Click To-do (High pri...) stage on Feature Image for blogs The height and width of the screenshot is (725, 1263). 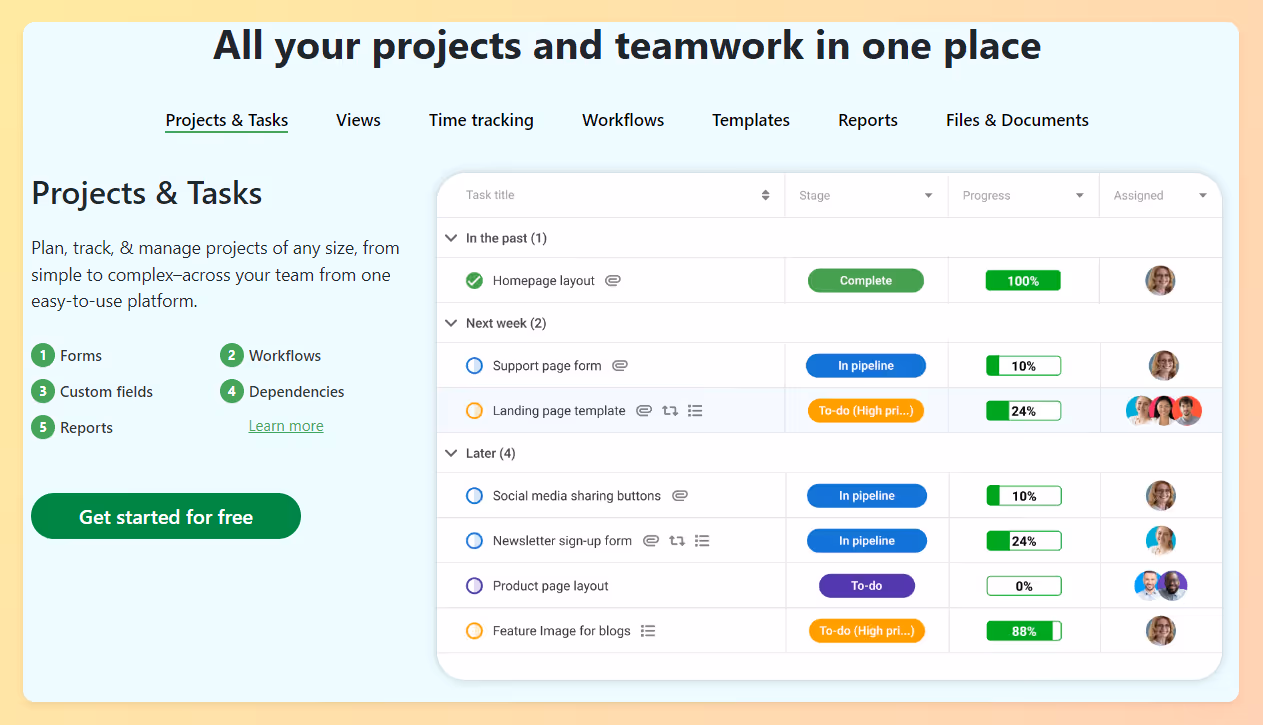click(x=867, y=631)
